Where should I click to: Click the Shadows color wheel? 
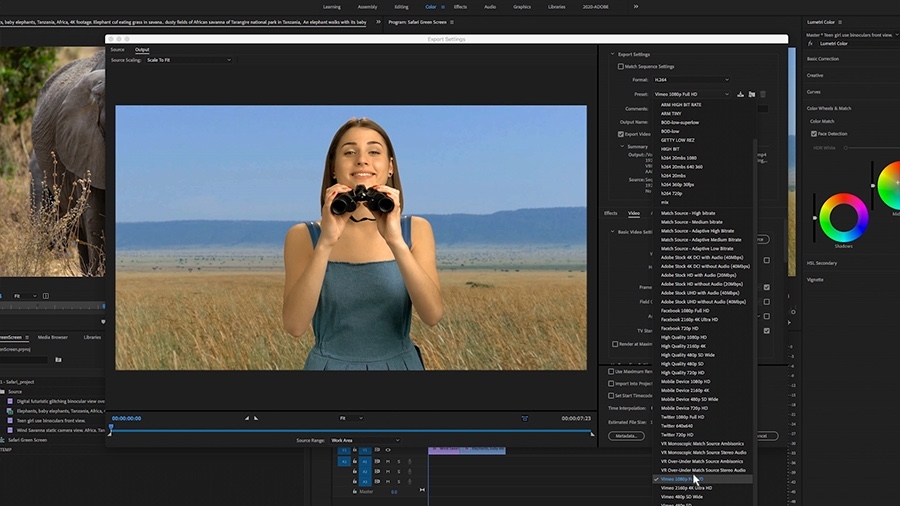[x=844, y=217]
